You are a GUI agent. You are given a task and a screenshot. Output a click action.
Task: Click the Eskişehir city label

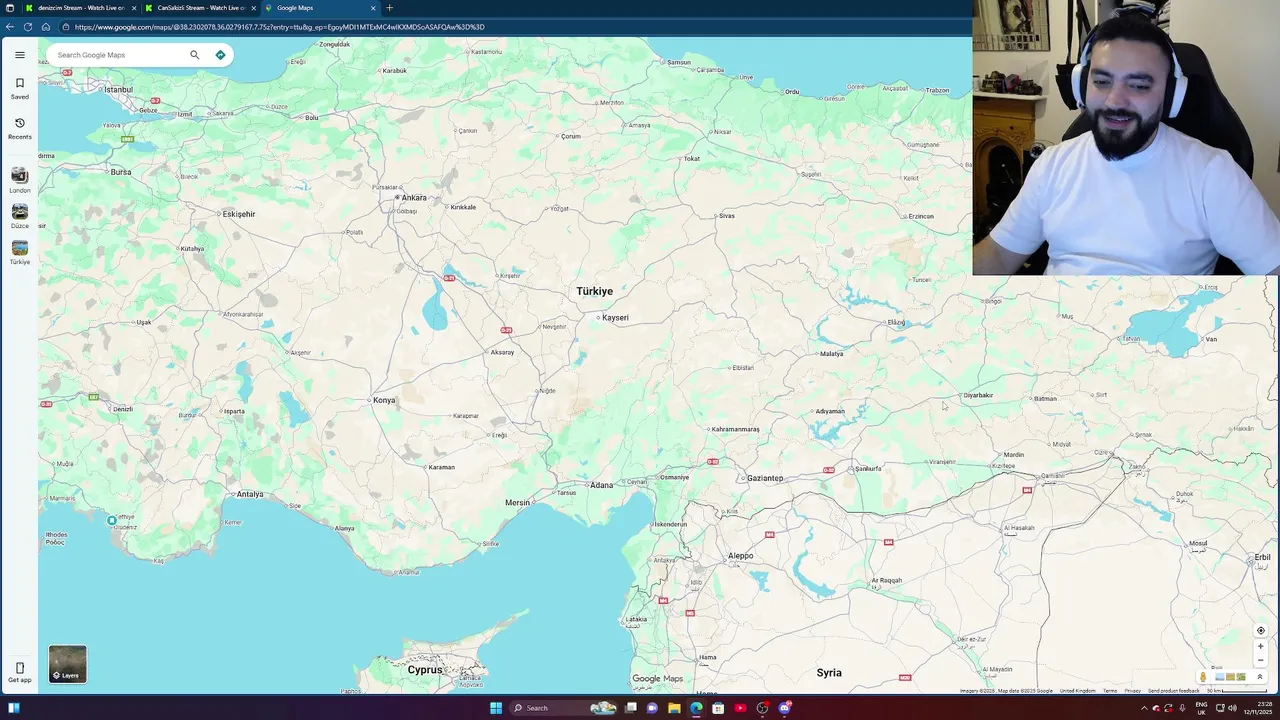point(239,214)
